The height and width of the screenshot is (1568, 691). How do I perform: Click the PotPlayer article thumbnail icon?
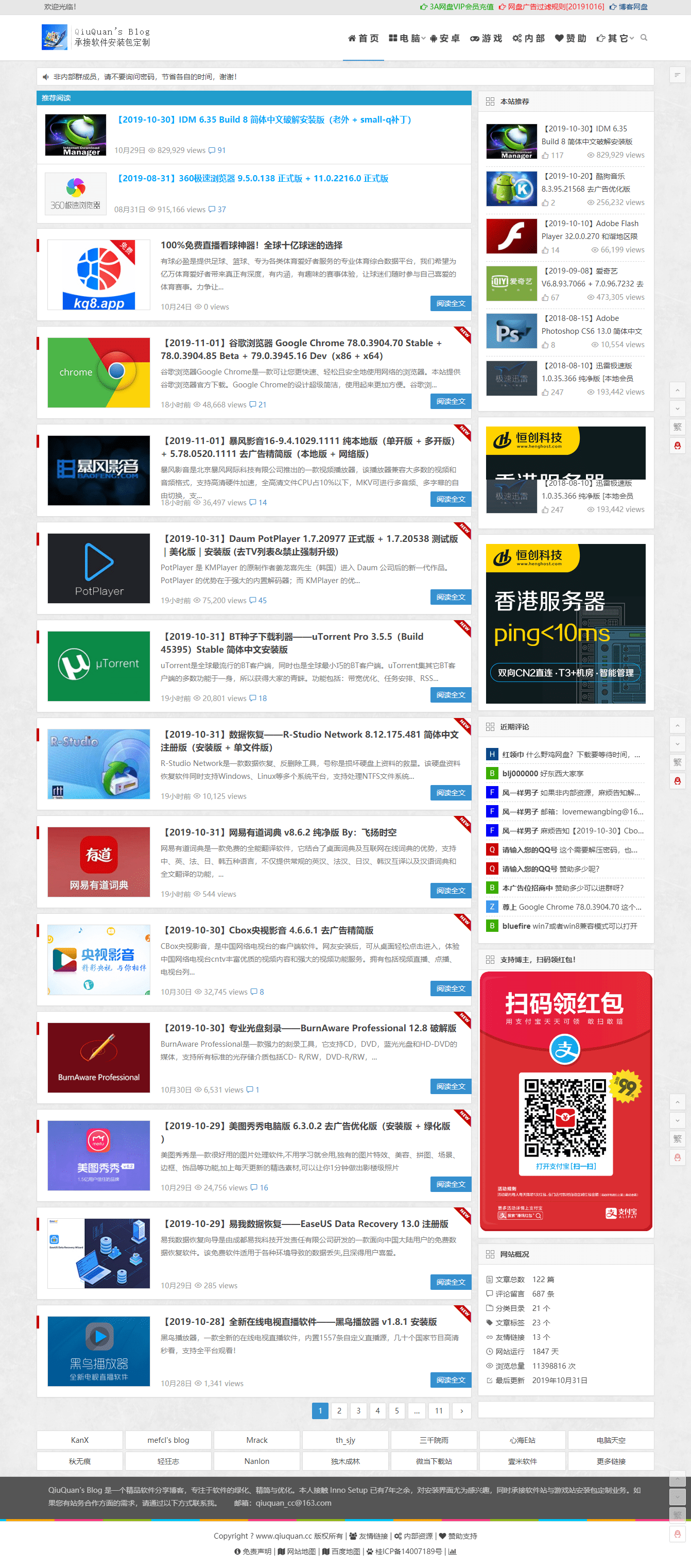click(98, 568)
